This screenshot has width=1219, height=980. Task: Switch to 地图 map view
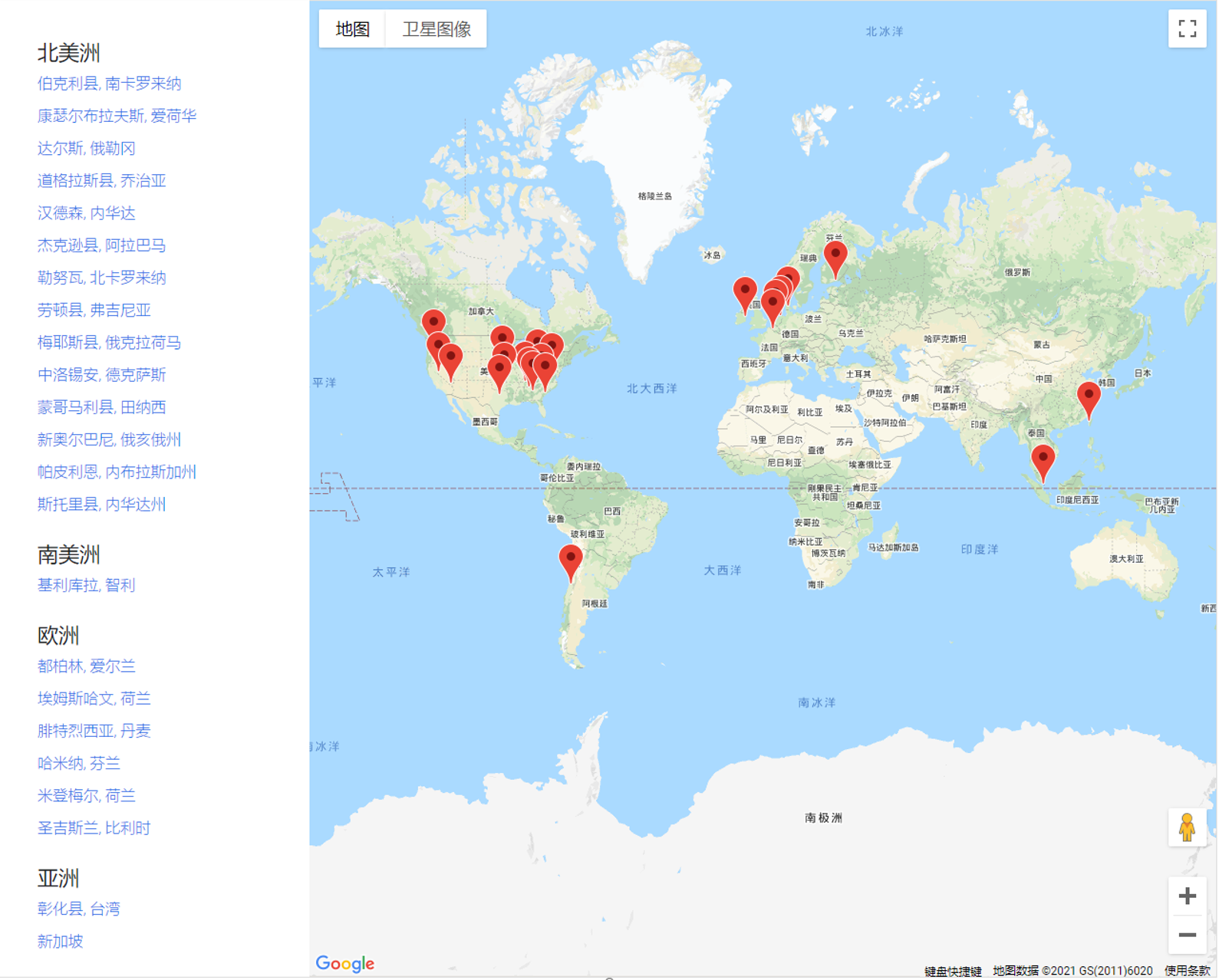click(353, 29)
